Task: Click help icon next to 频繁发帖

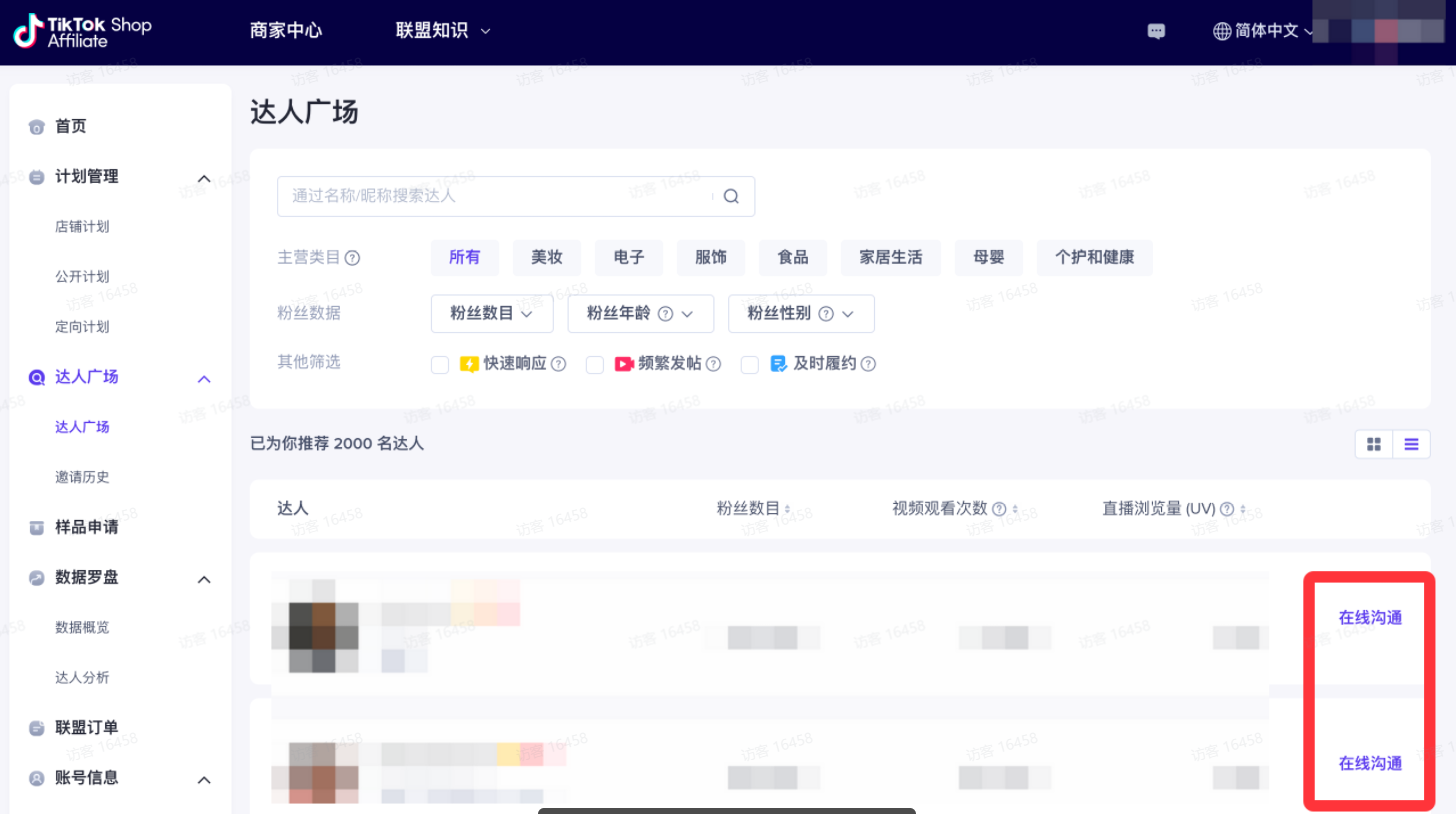Action: (x=713, y=364)
